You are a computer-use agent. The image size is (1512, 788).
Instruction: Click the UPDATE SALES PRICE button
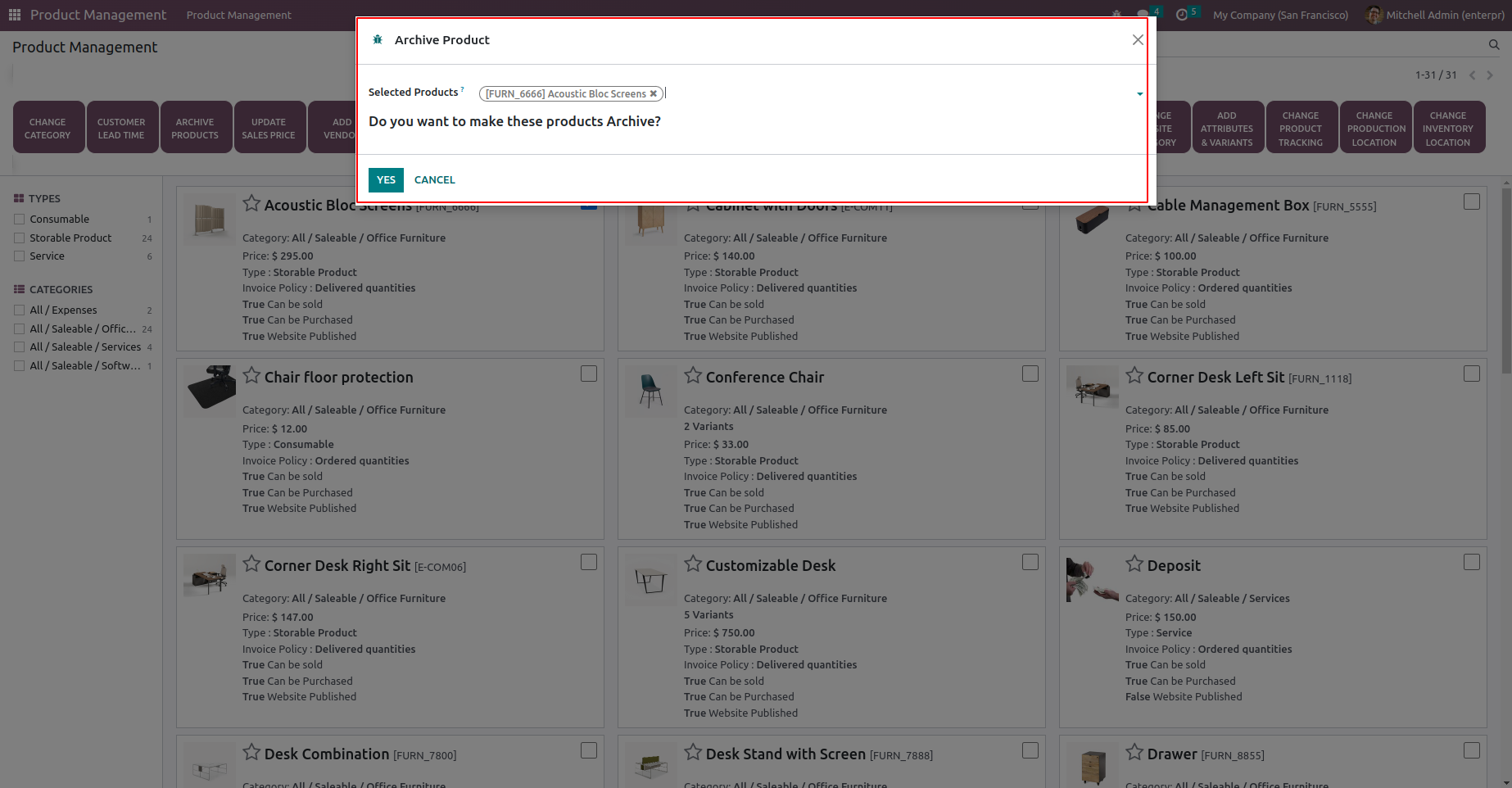(269, 128)
